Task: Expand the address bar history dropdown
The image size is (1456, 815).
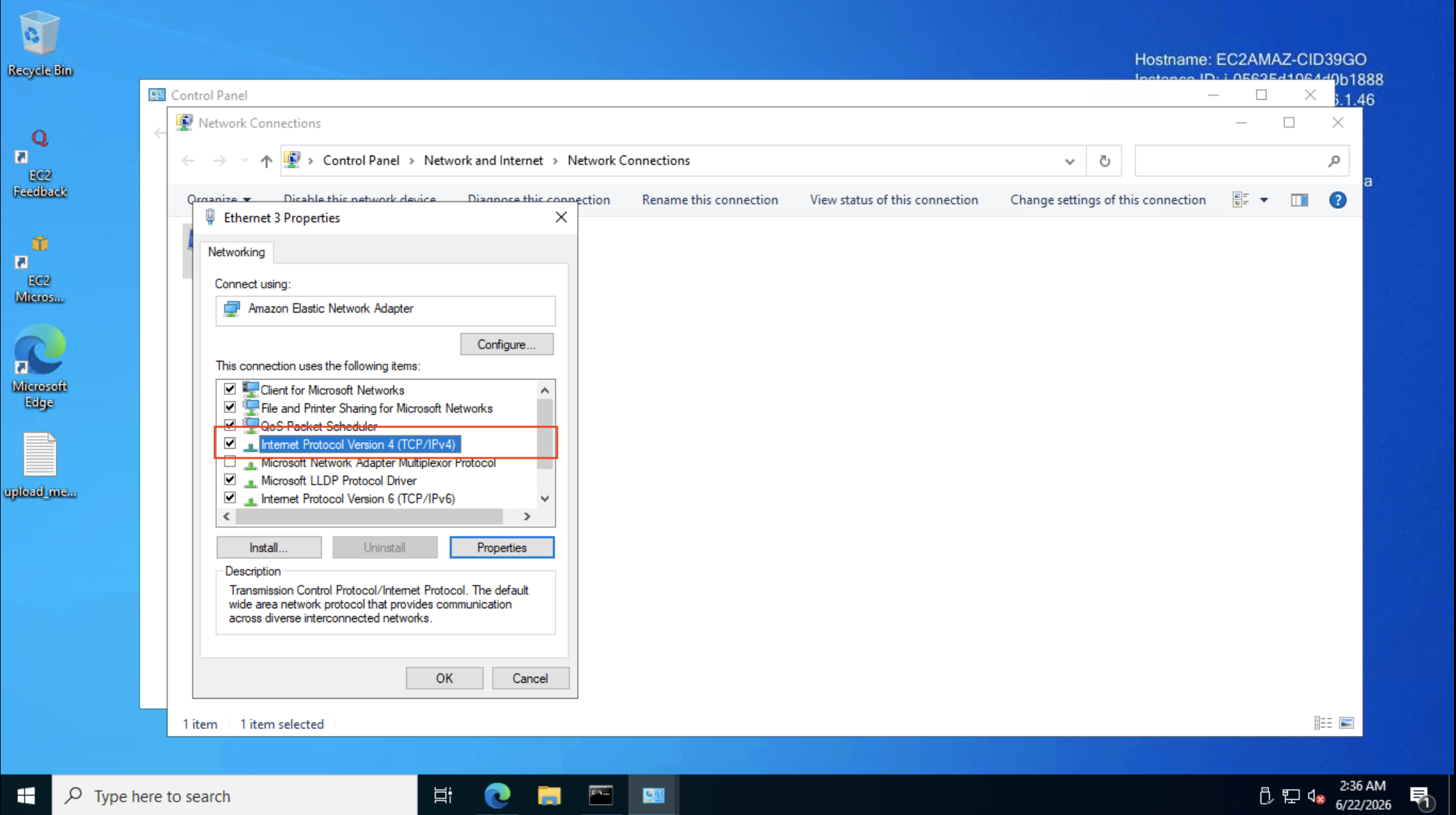Action: tap(1069, 161)
